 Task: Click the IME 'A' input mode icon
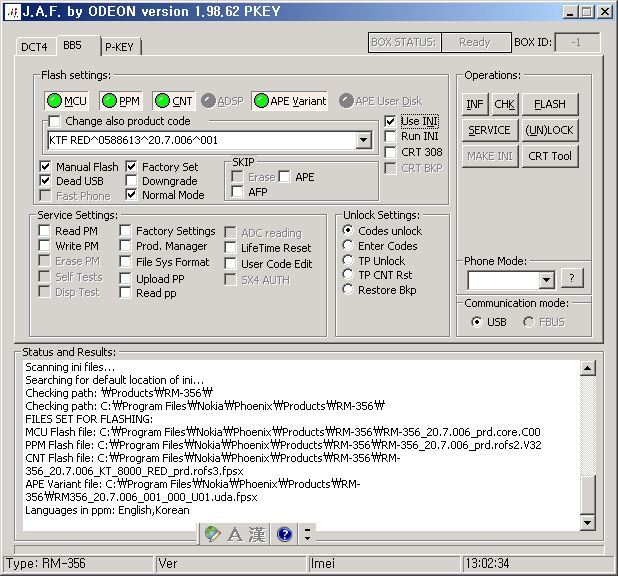click(235, 534)
